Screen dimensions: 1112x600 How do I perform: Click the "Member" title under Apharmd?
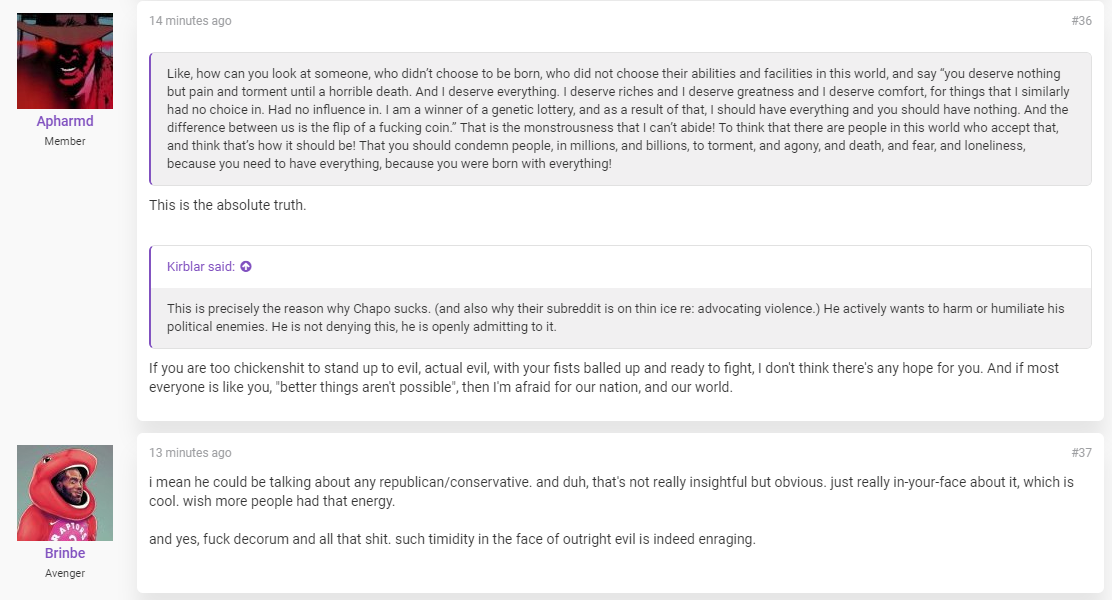65,141
